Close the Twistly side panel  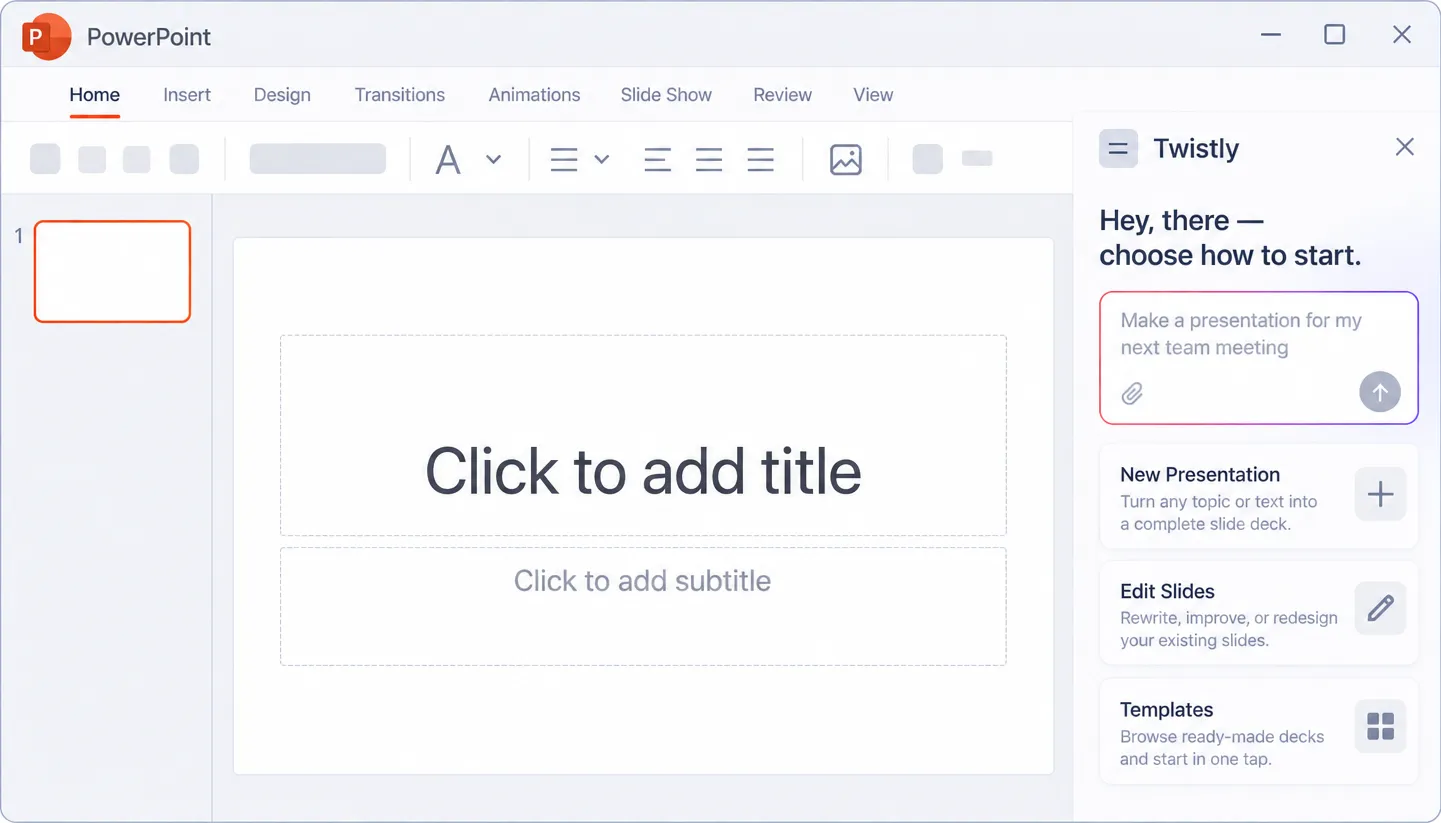coord(1404,147)
